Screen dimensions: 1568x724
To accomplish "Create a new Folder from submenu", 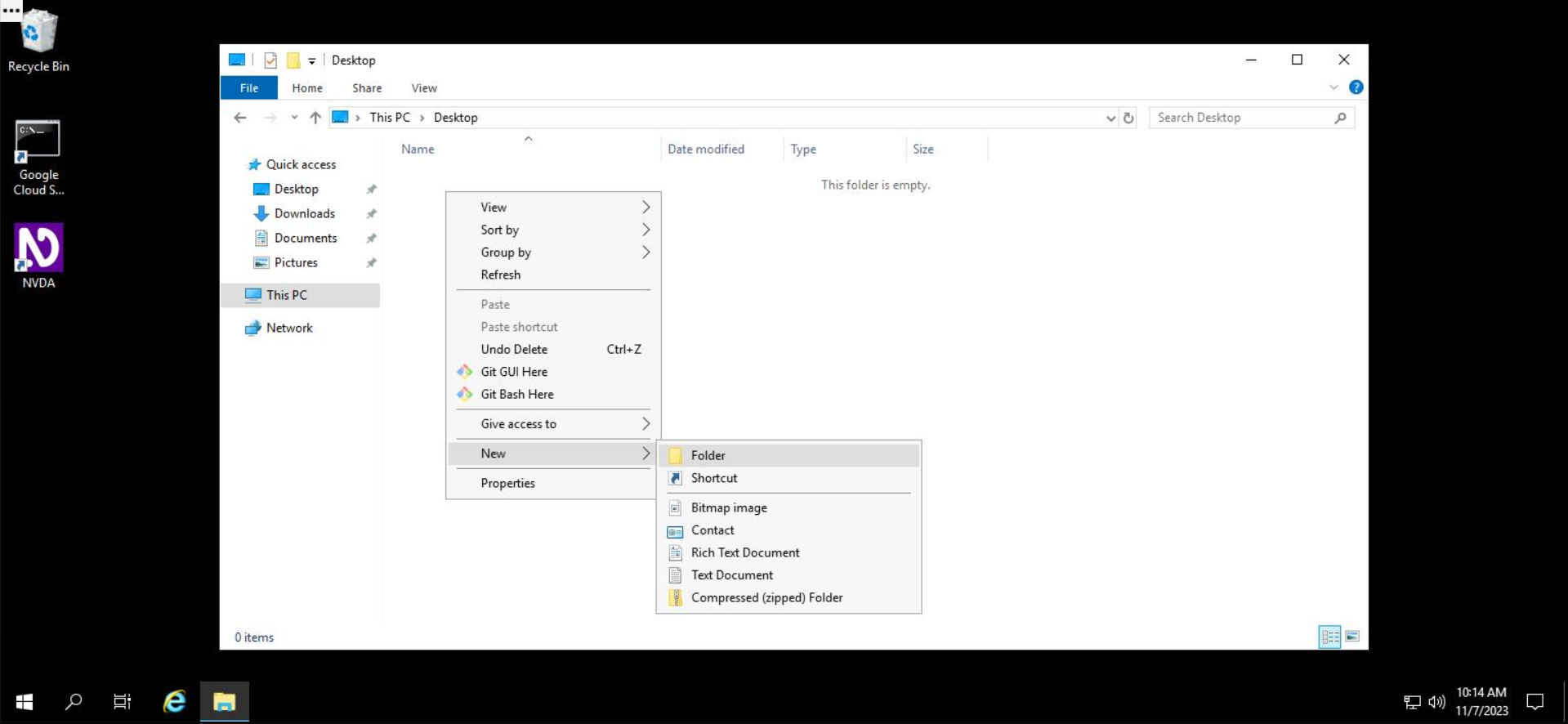I will (x=788, y=455).
